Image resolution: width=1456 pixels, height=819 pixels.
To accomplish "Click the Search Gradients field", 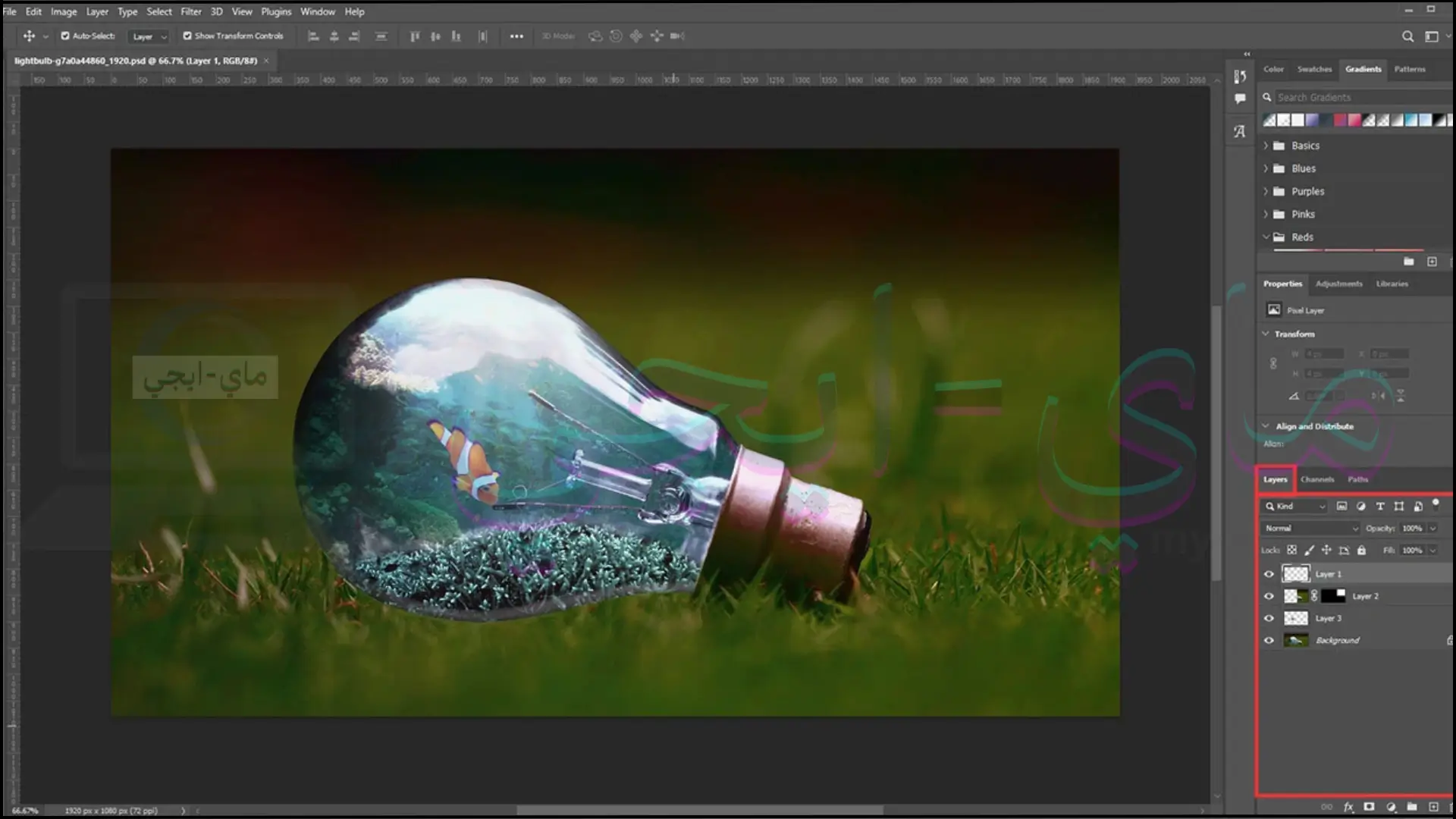I will (x=1363, y=97).
